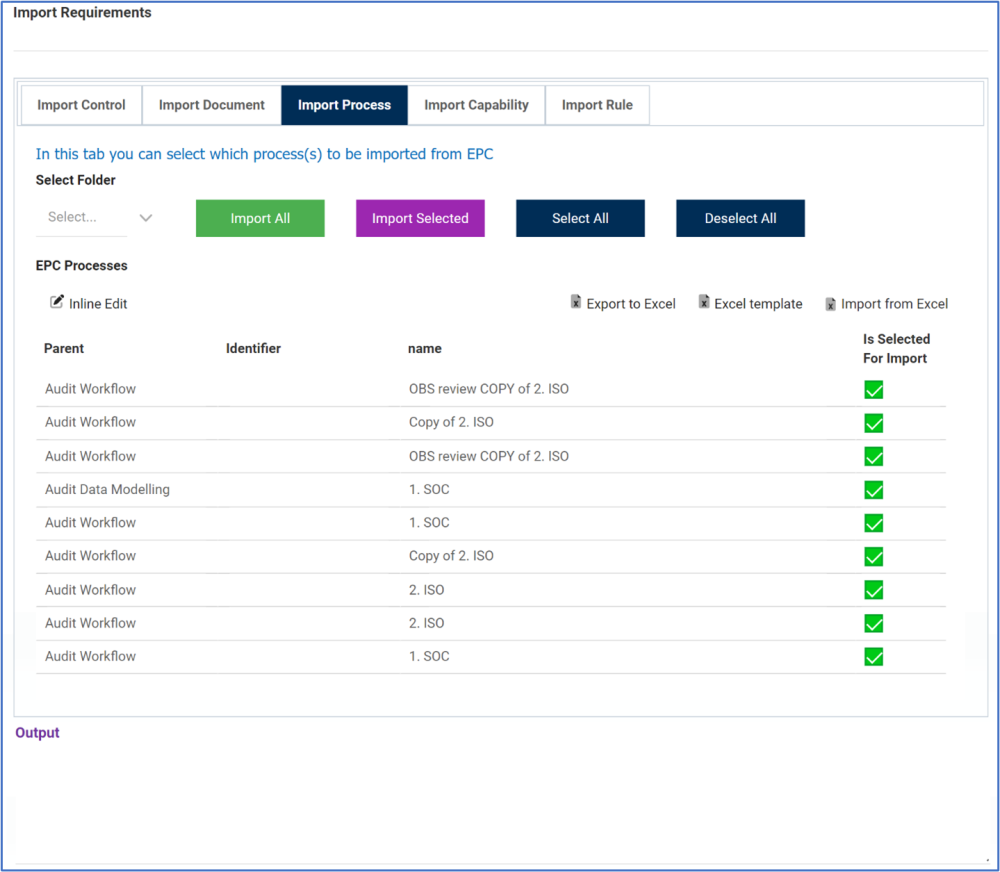Uncheck the last 1. SOC row checkbox
The image size is (1000, 872).
pos(874,657)
